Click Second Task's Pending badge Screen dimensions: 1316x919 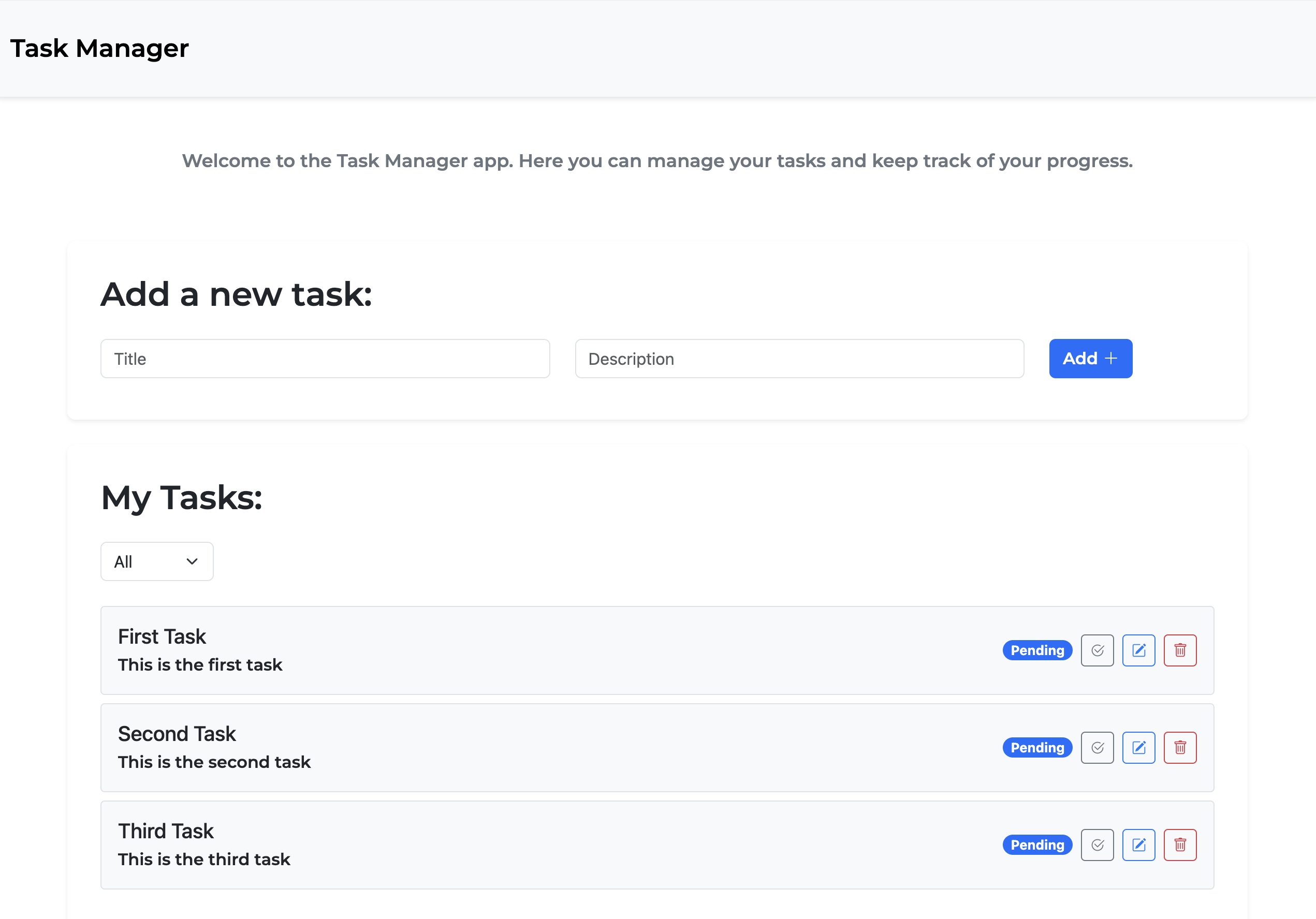[1037, 748]
